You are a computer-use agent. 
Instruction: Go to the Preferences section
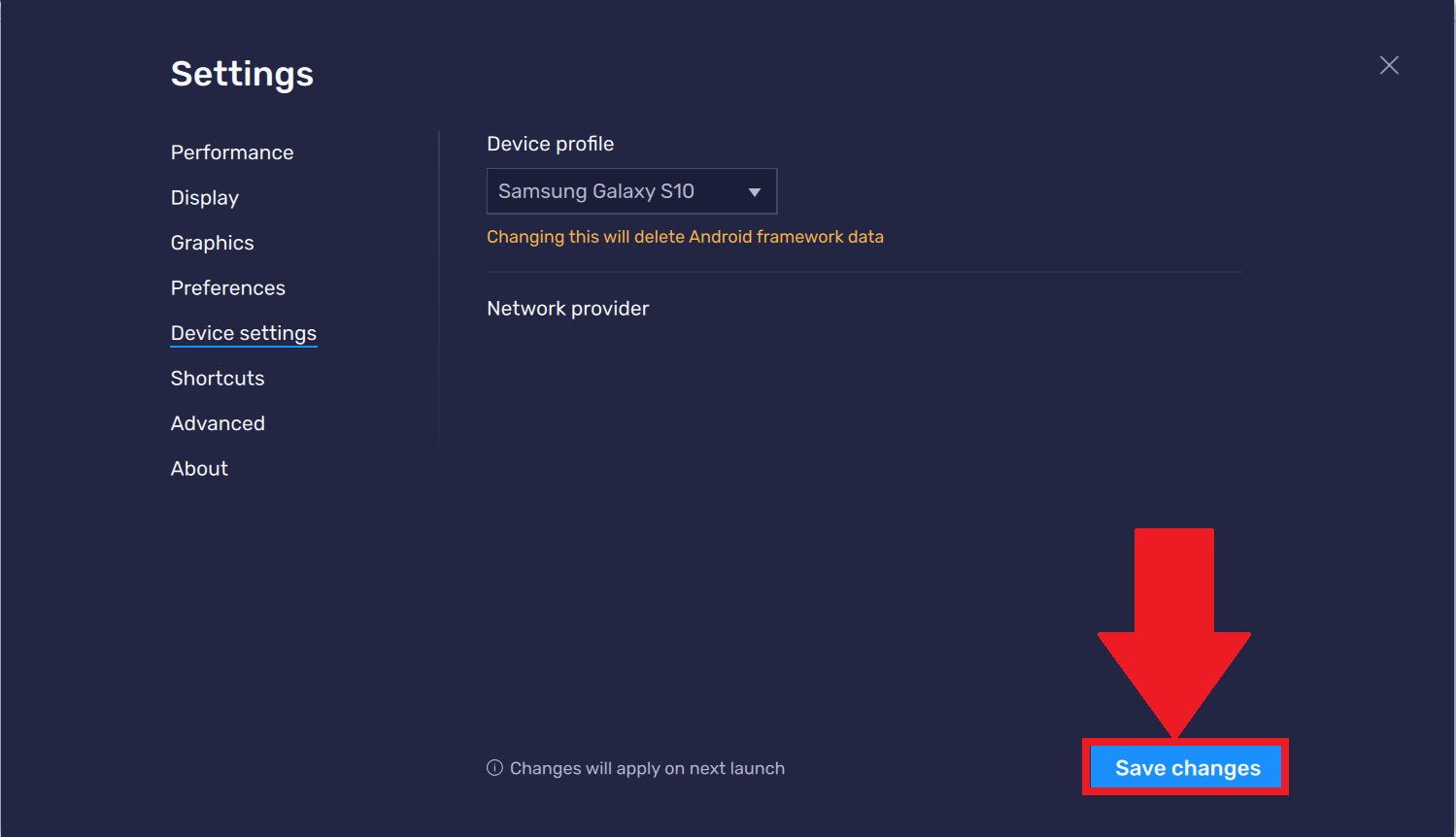pos(228,288)
